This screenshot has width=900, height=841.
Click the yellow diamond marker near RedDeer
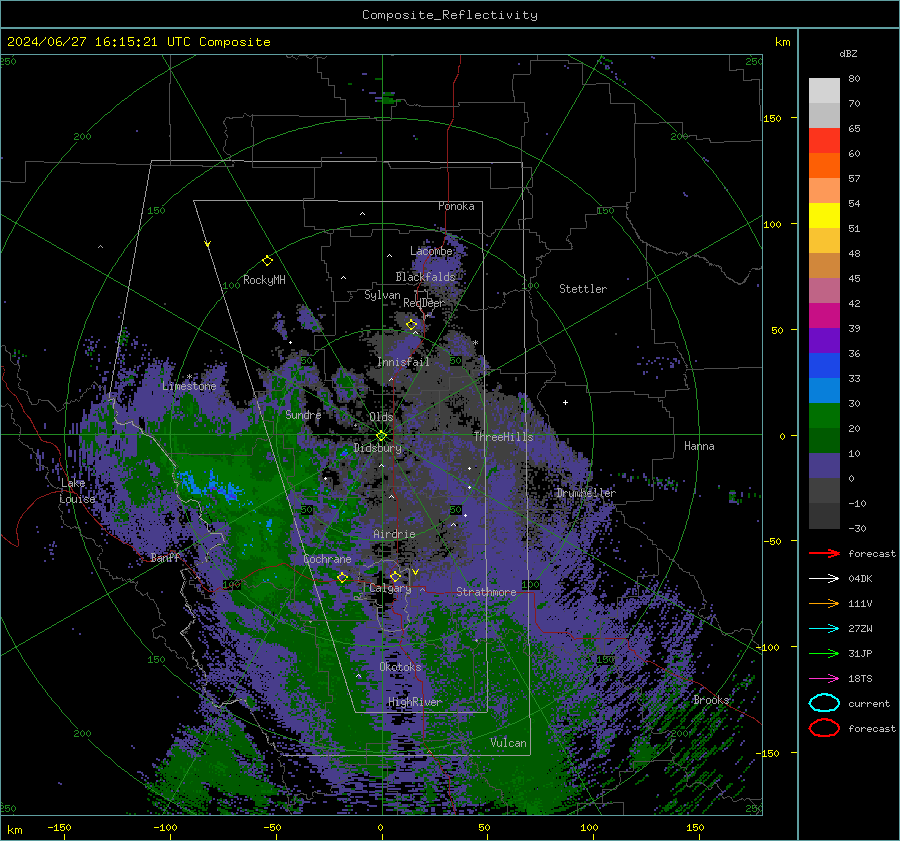pyautogui.click(x=411, y=325)
